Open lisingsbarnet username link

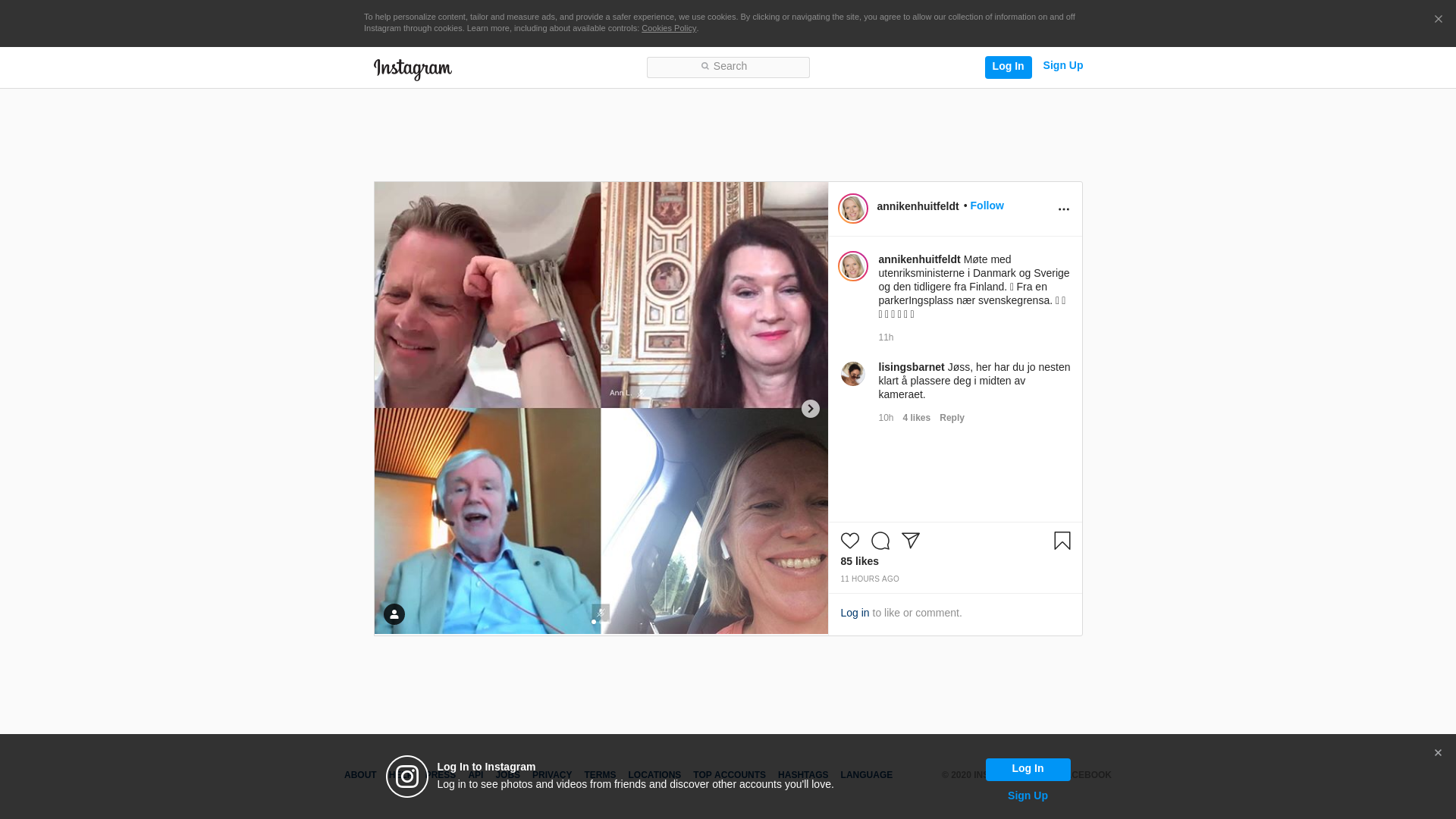click(x=911, y=367)
